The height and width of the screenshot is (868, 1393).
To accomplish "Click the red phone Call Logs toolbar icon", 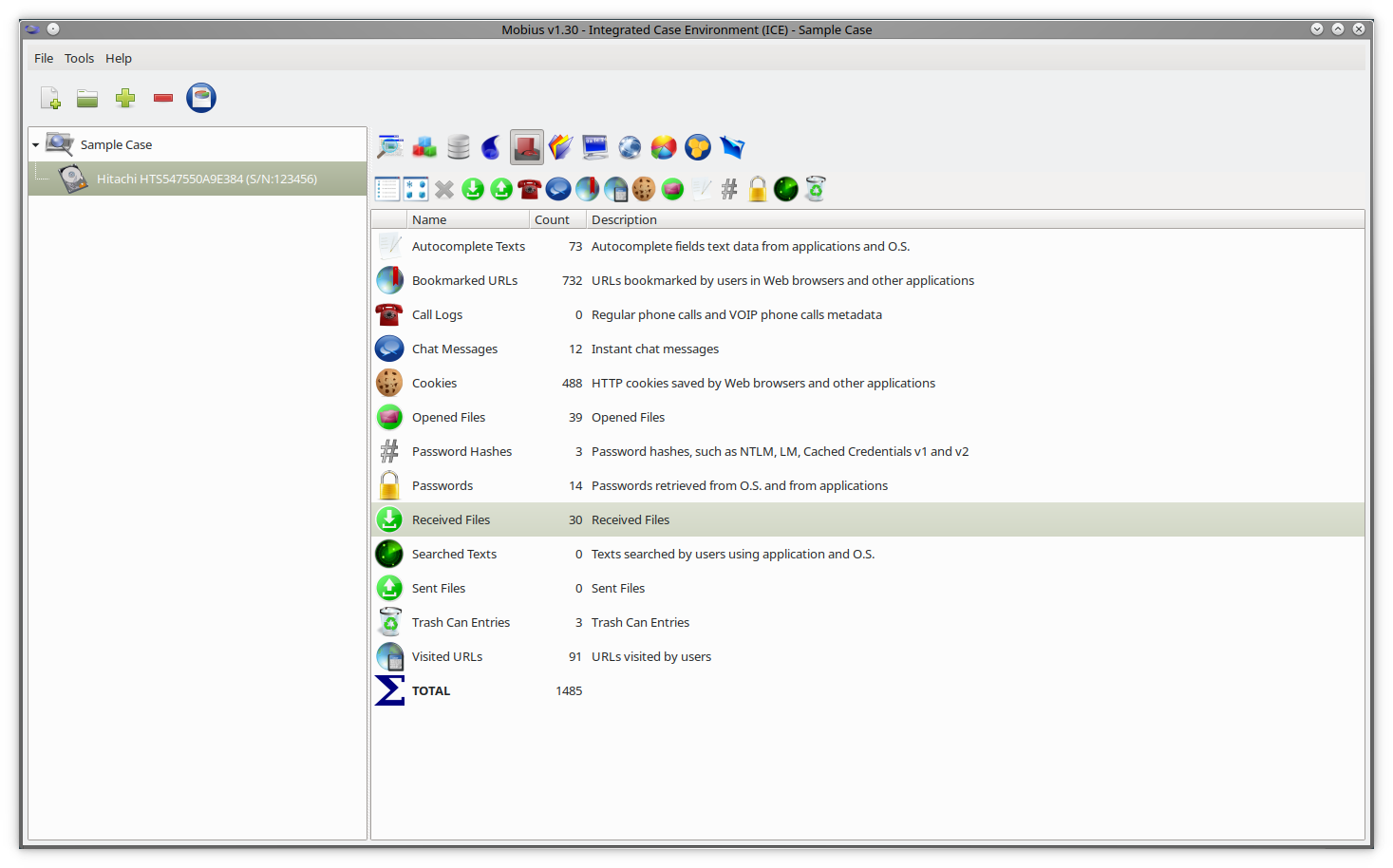I will coord(530,189).
